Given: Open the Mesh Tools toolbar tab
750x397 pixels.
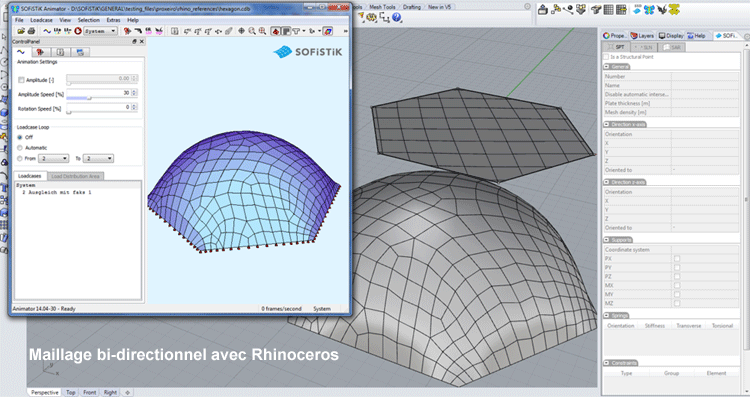Looking at the screenshot, I should pyautogui.click(x=382, y=7).
